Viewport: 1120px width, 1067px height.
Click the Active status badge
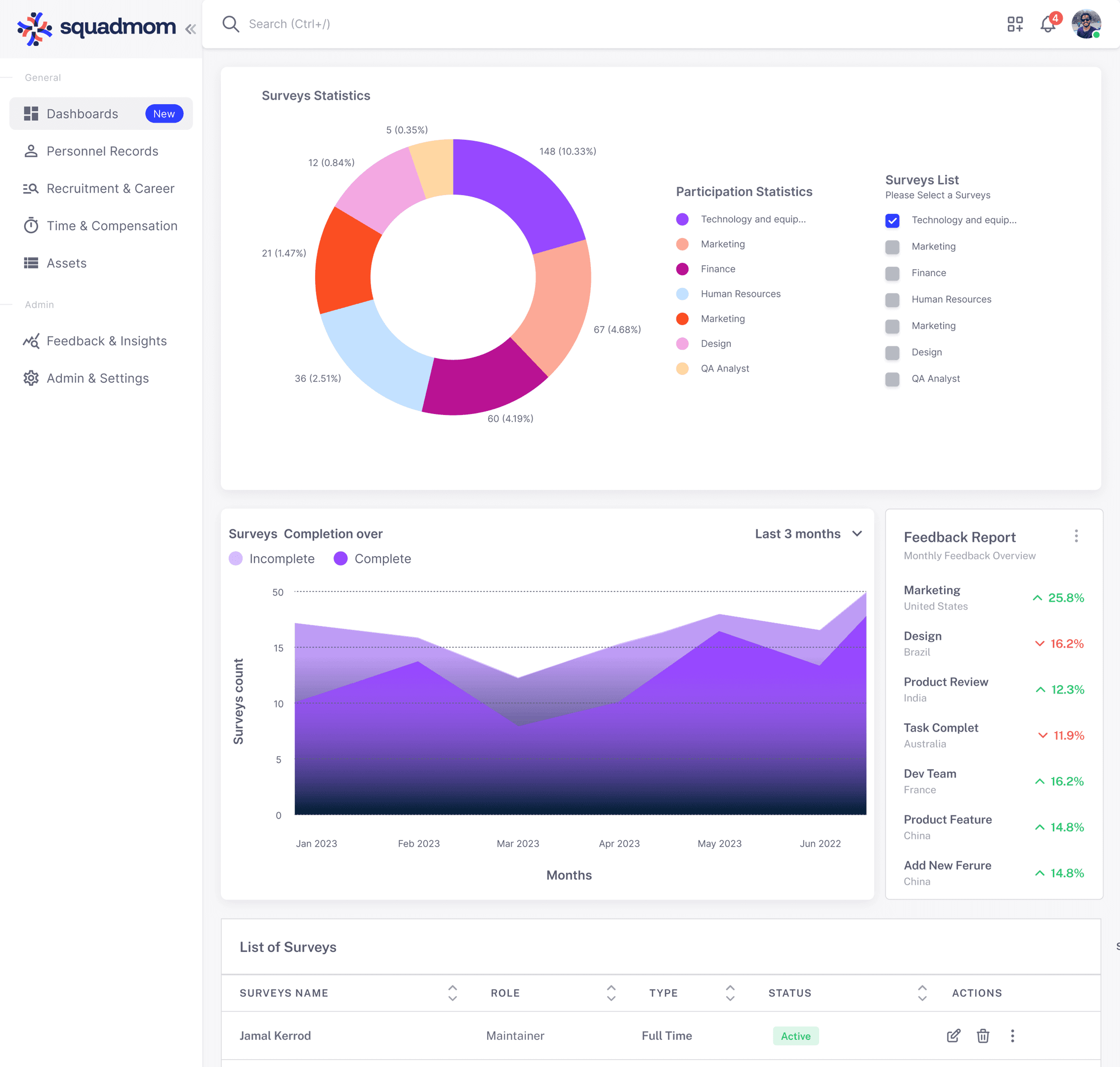[795, 1036]
